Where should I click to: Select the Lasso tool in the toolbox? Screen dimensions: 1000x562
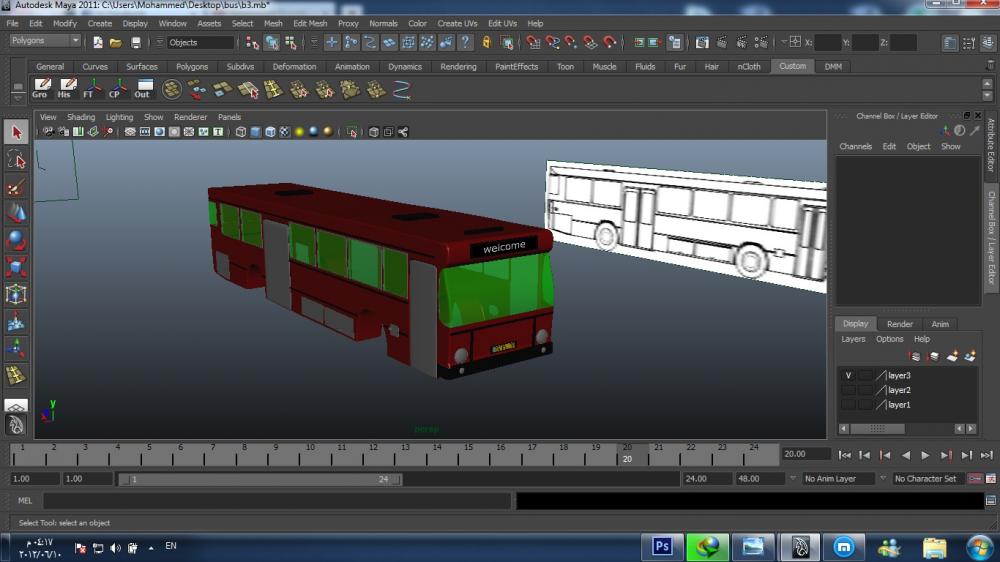[x=16, y=160]
